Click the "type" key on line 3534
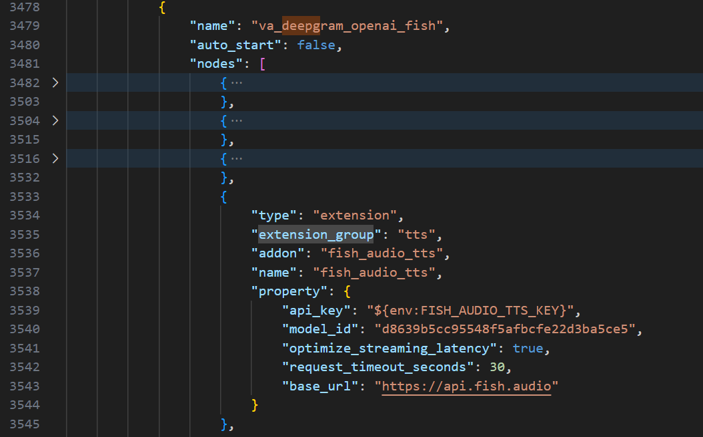Screen dimensions: 703x437 coord(274,216)
